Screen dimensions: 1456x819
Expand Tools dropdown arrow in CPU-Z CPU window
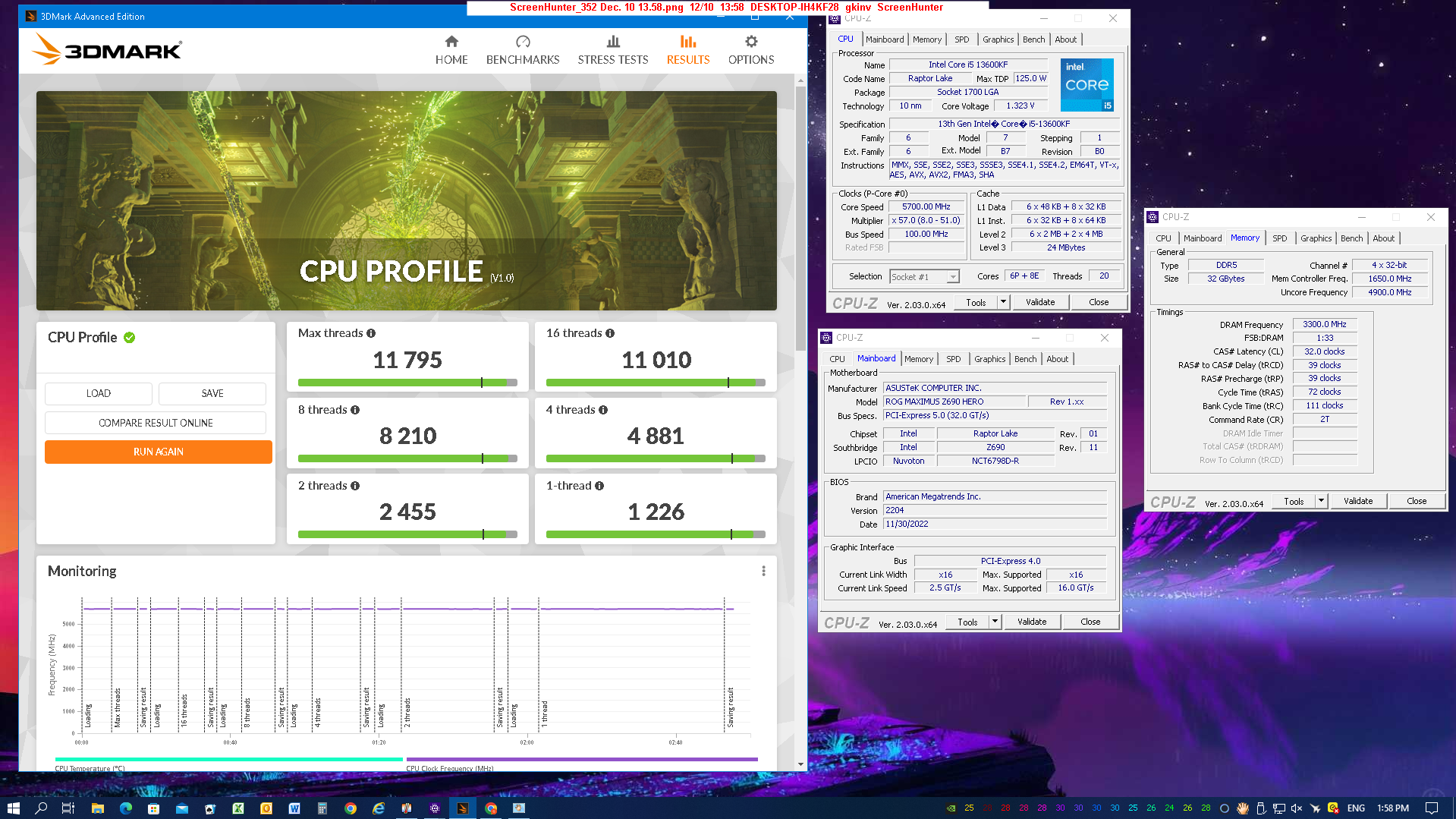pos(1003,302)
